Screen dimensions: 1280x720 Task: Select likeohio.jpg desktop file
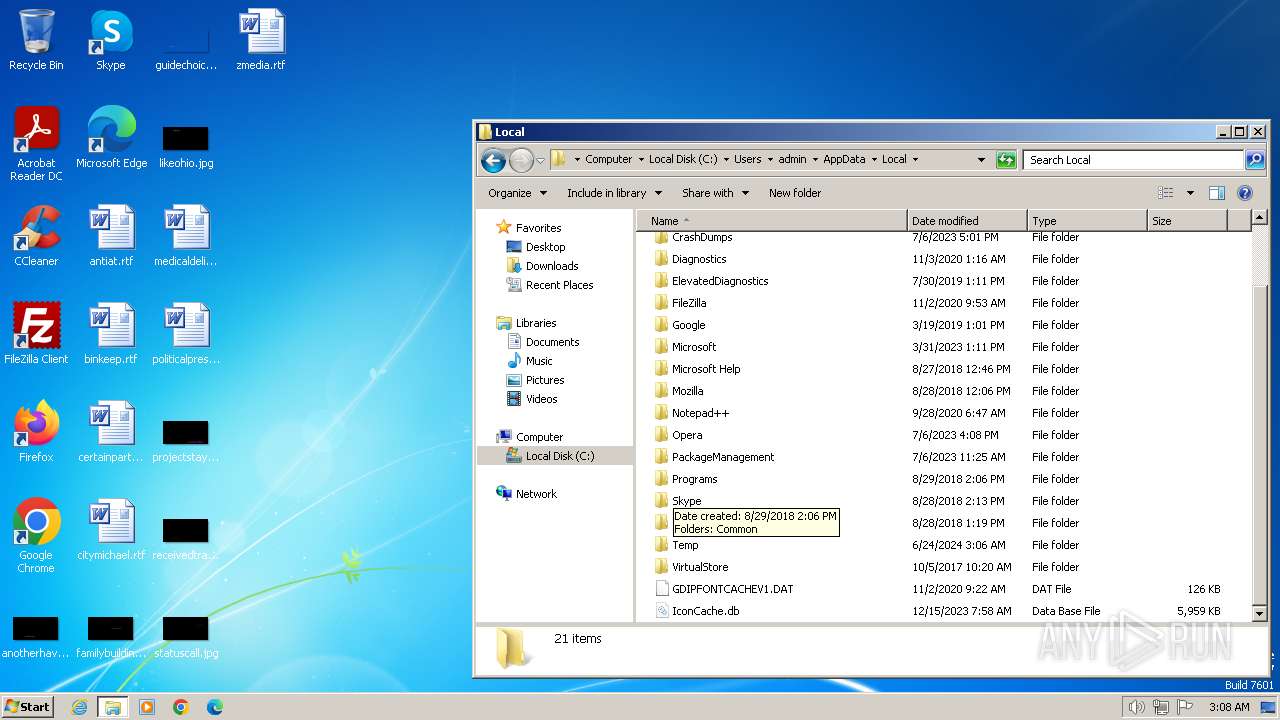point(186,146)
